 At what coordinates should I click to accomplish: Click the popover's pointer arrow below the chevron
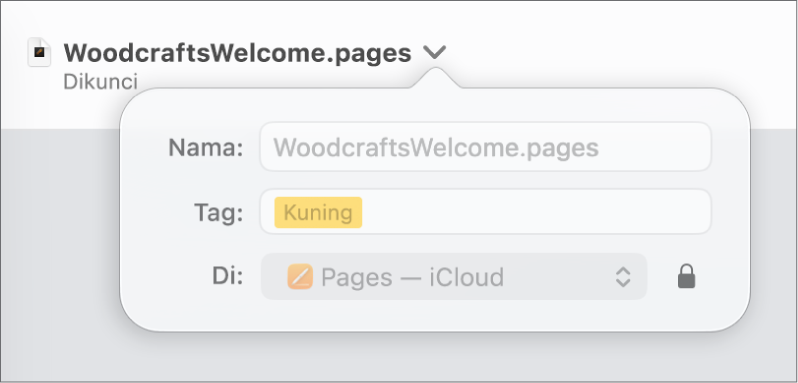(435, 77)
